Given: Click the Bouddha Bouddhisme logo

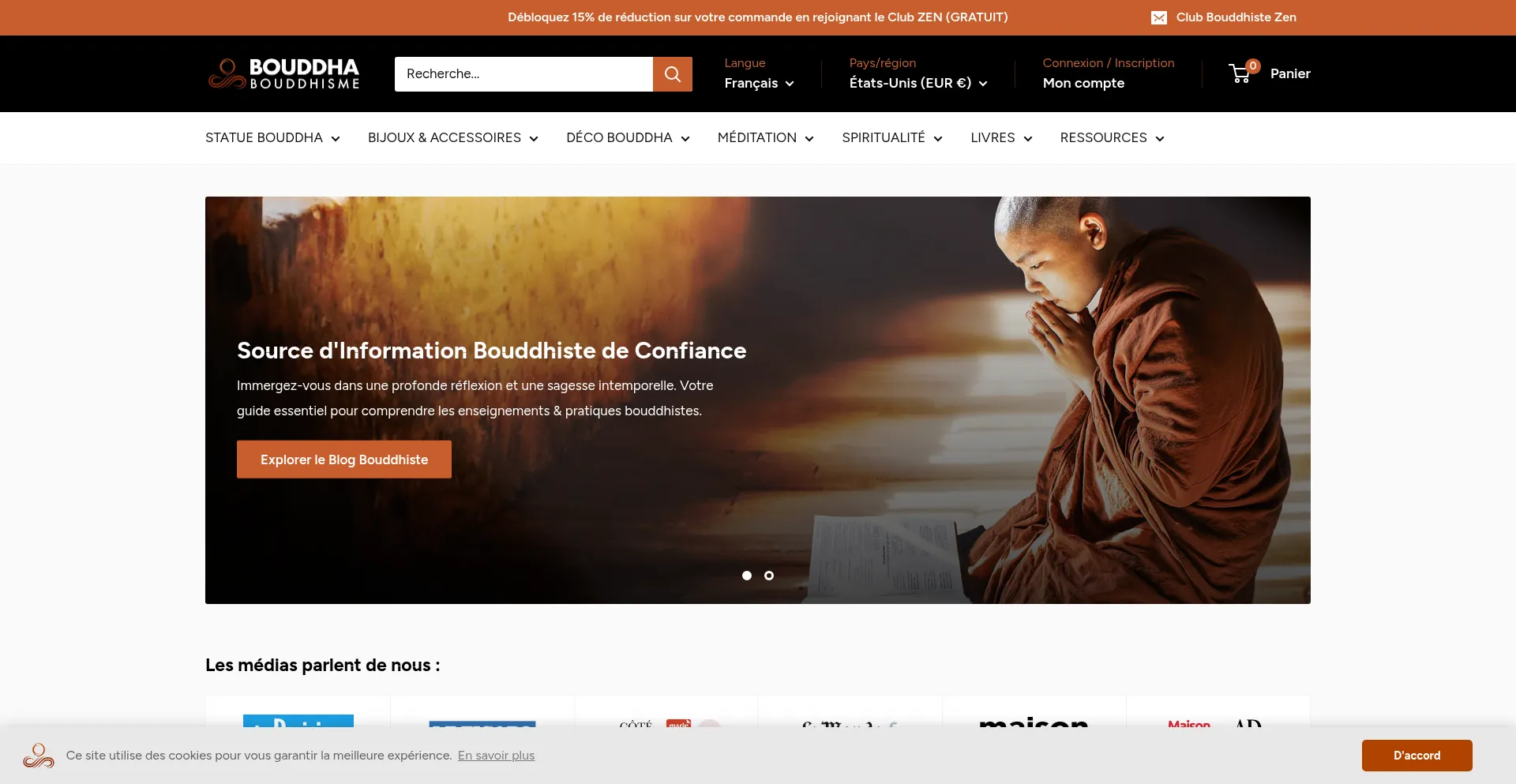Looking at the screenshot, I should 284,73.
